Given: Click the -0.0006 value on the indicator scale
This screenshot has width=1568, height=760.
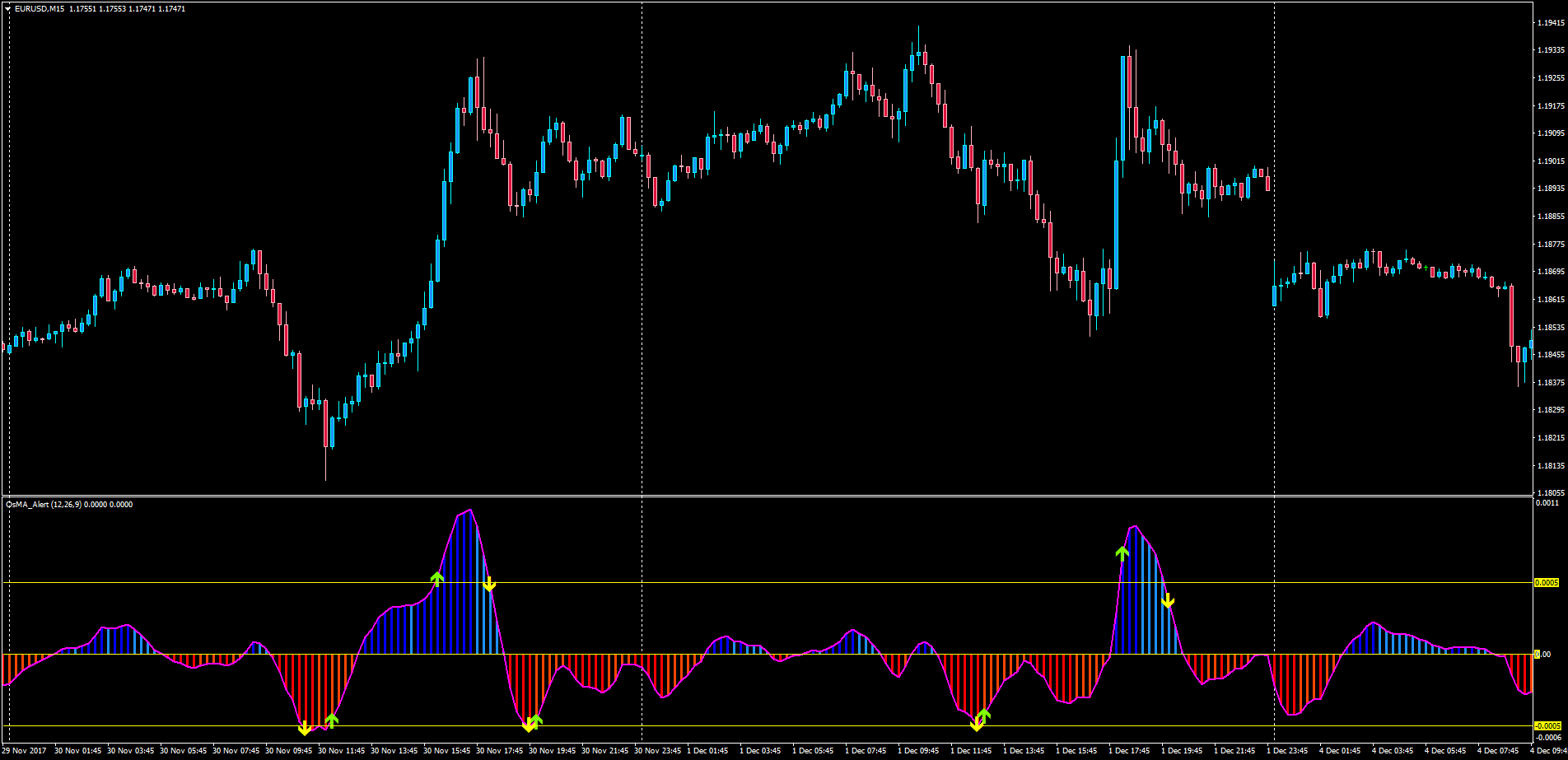Looking at the screenshot, I should click(x=1547, y=738).
